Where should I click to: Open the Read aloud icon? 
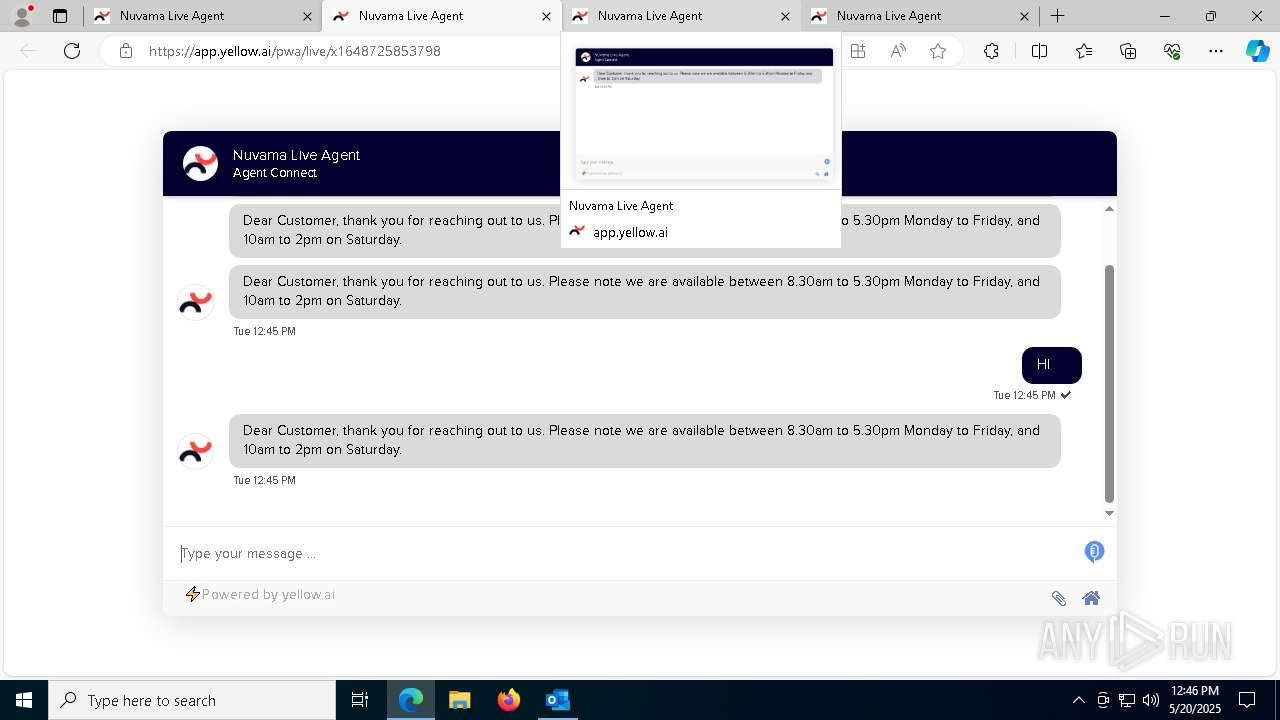click(x=898, y=51)
